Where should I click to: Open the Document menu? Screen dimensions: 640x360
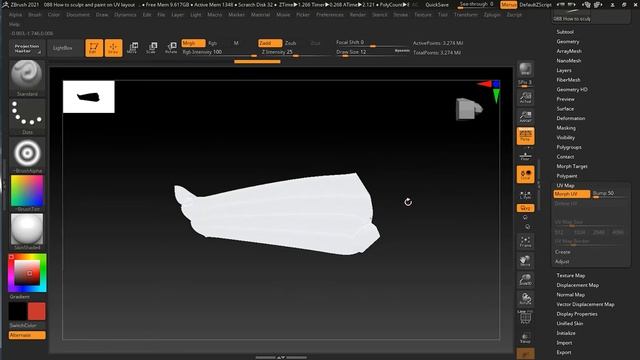pos(78,15)
